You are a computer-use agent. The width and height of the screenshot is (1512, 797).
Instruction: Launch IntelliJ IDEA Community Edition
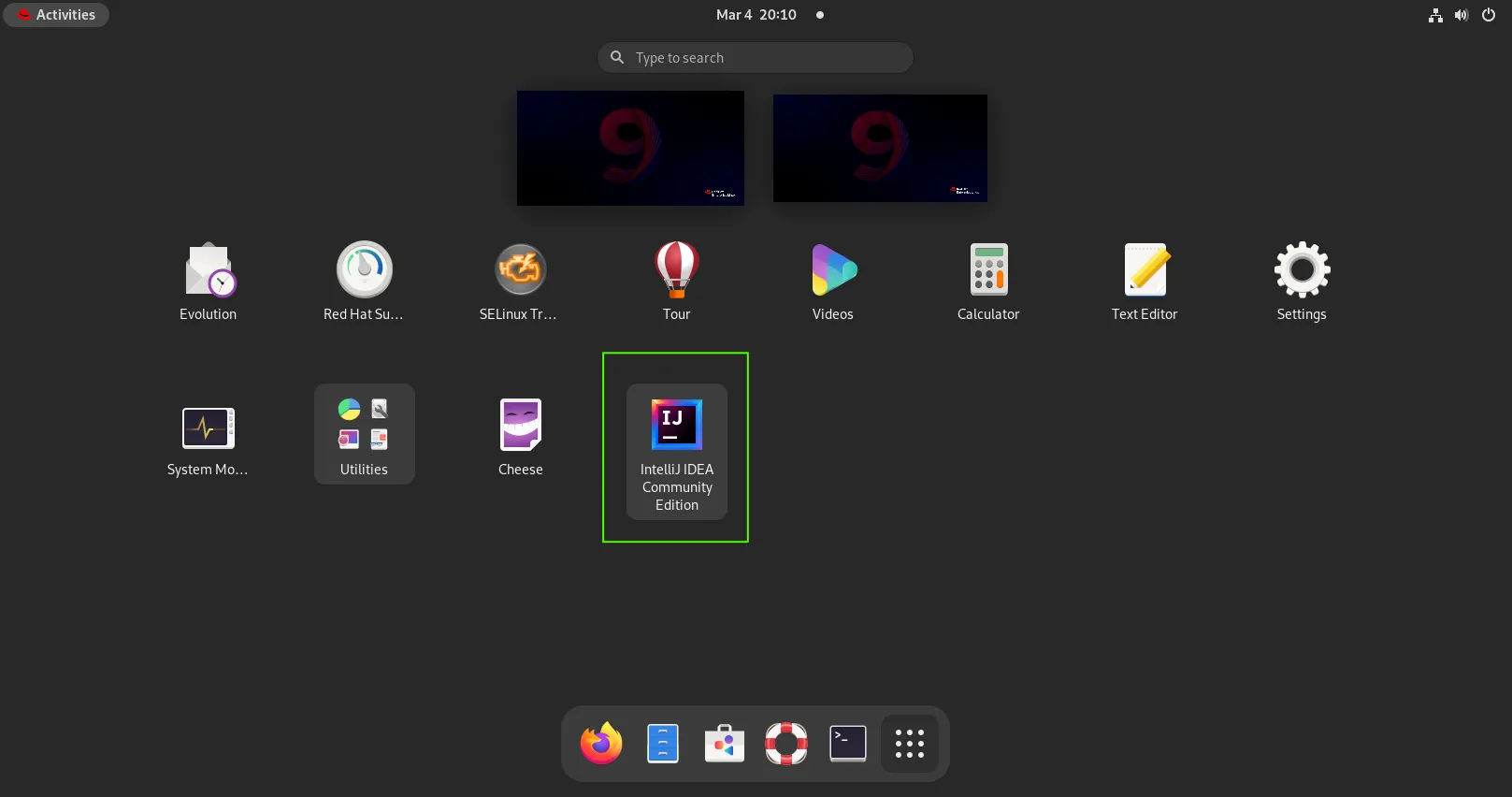[677, 451]
